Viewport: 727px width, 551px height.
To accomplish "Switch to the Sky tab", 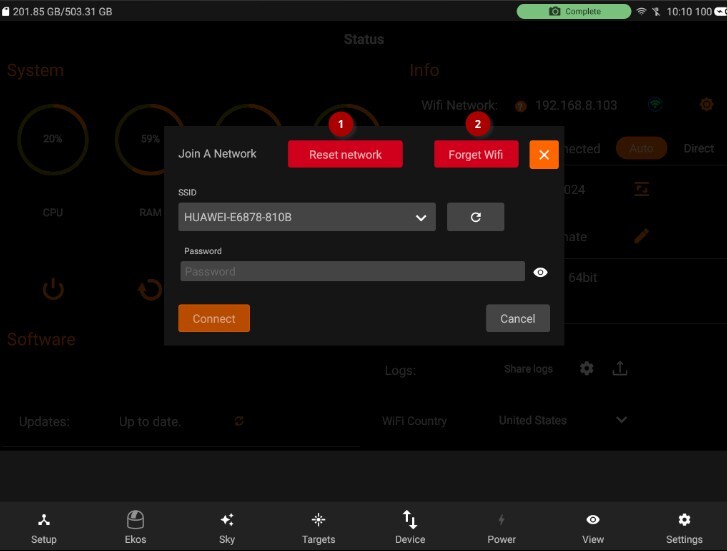I will tap(227, 528).
